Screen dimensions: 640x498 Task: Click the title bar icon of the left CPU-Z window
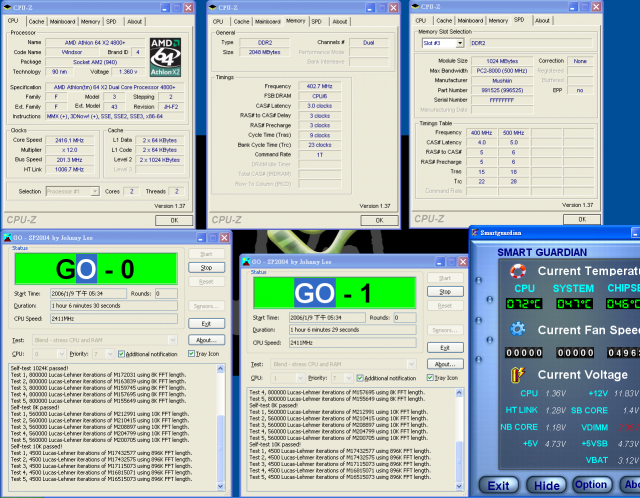[7, 8]
